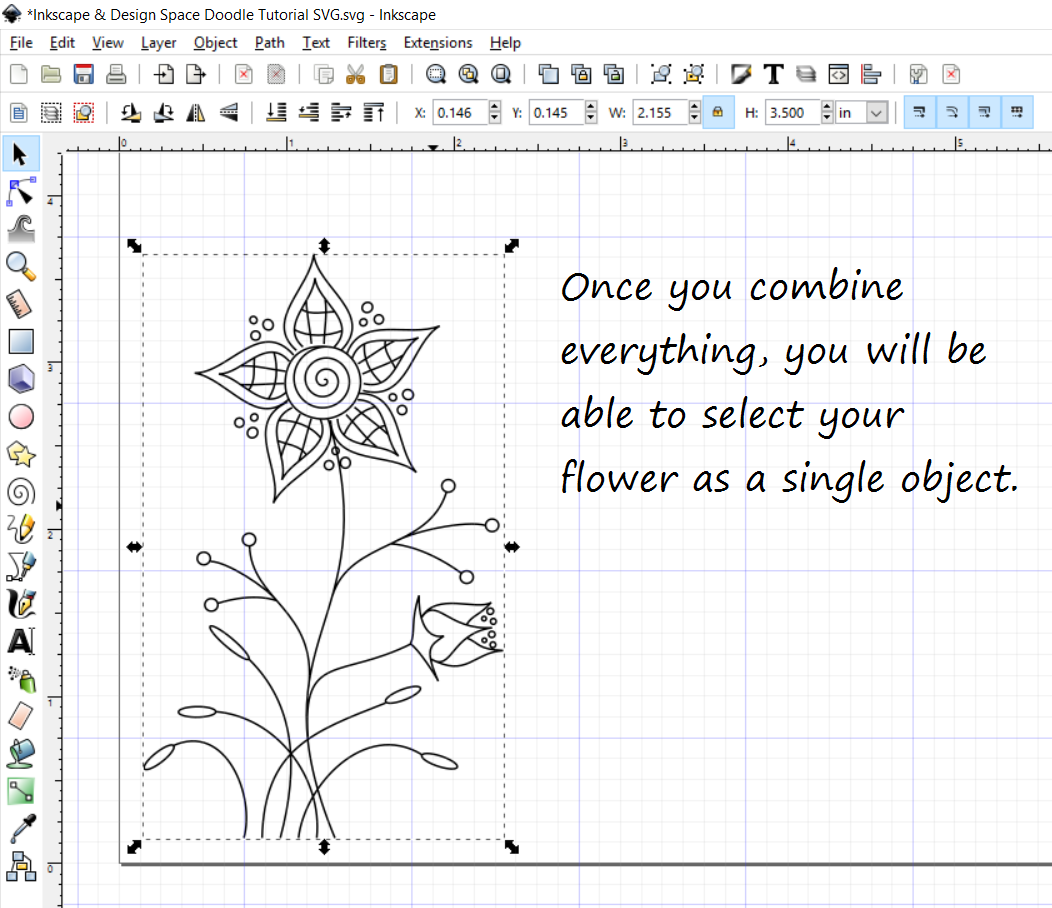
Task: Flip the selected flower horizontally
Action: tap(196, 112)
